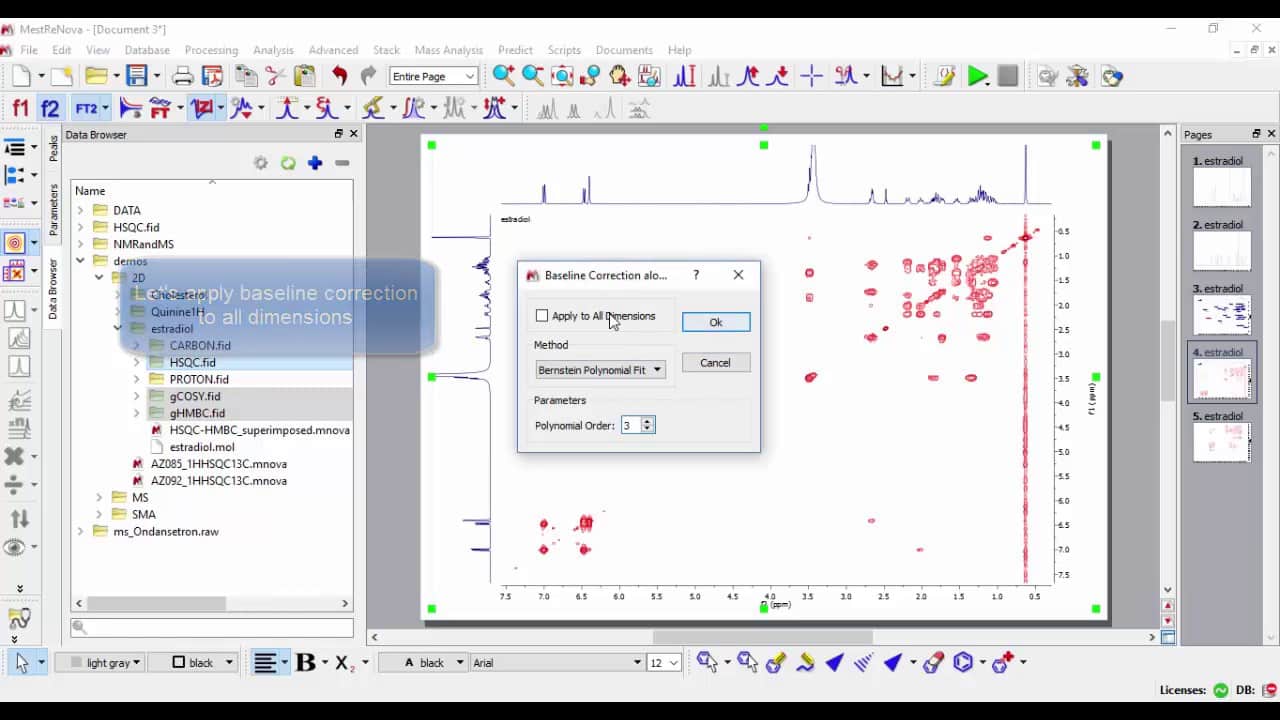
Task: Open the light gray fill color dropdown
Action: point(100,662)
